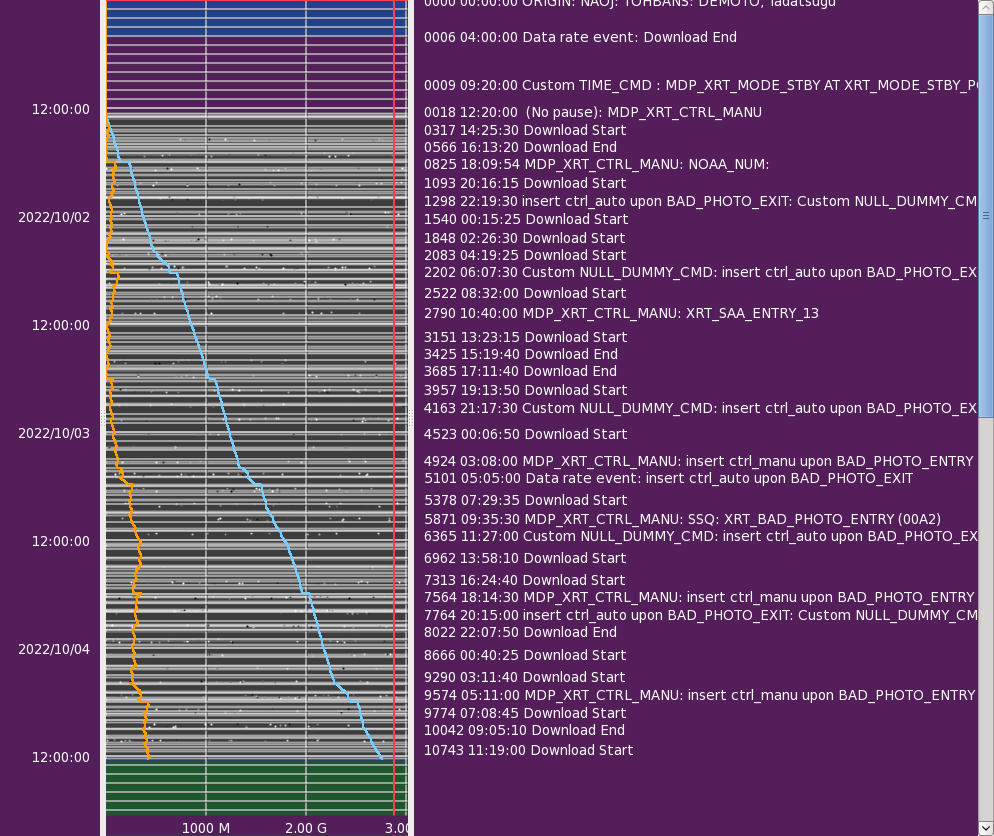Click the 1000 M label on horizontal axis
This screenshot has height=836, width=994.
click(x=206, y=828)
